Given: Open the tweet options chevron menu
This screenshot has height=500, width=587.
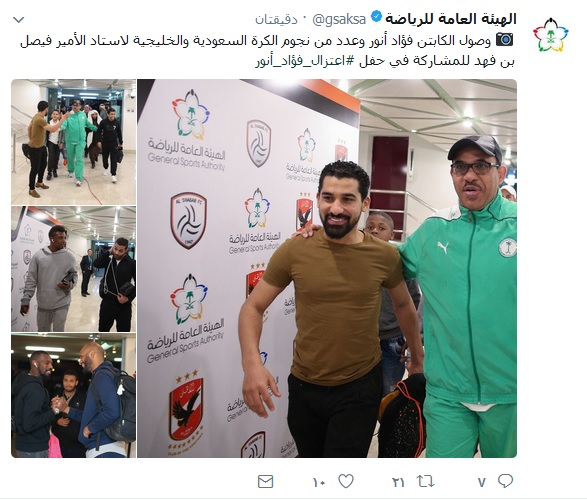Looking at the screenshot, I should (19, 19).
